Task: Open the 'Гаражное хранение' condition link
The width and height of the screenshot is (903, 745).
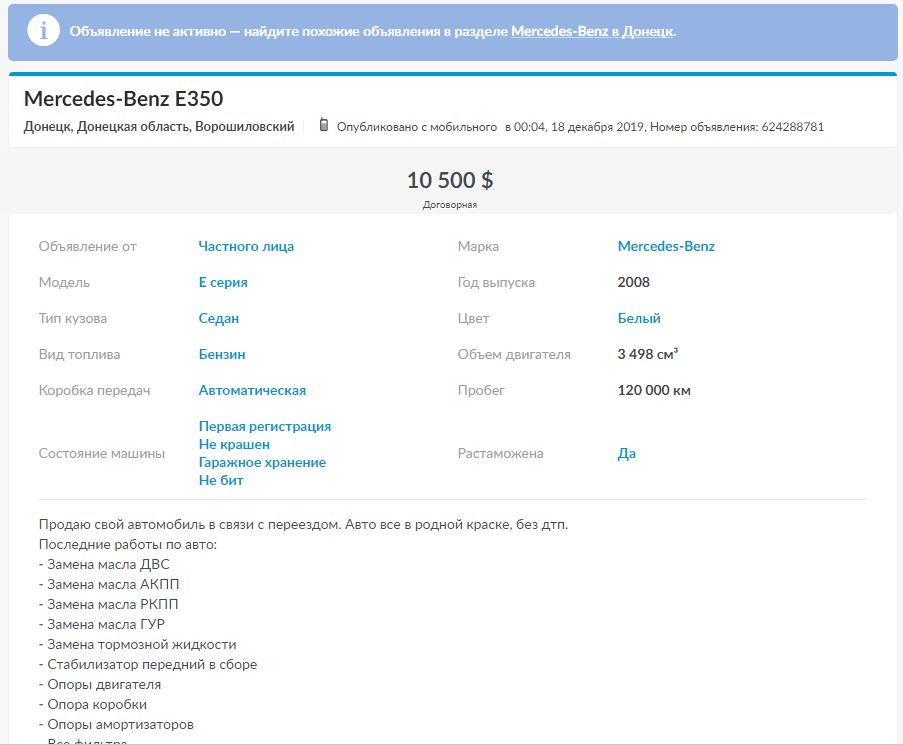Action: point(262,462)
